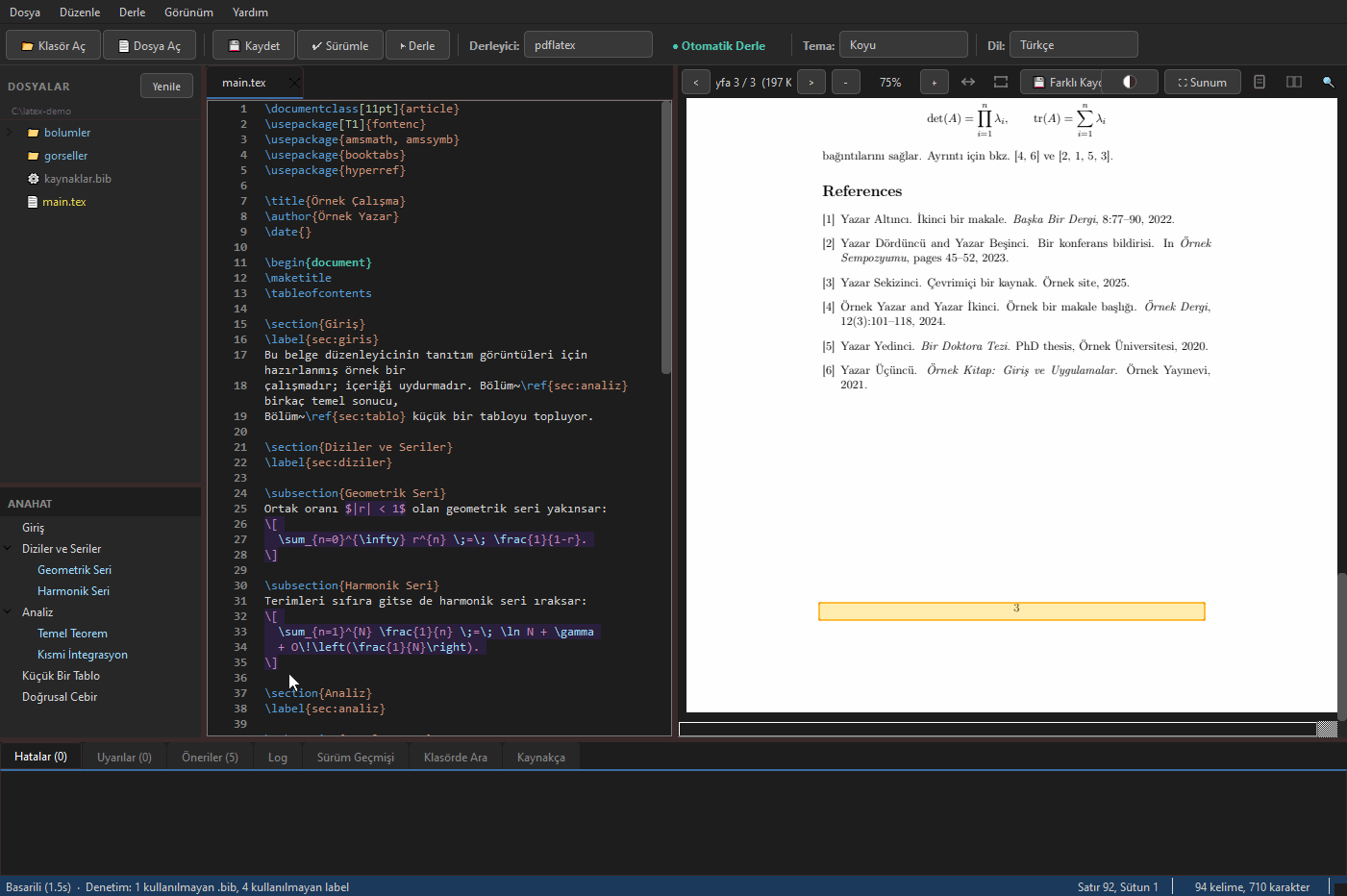Select Harmonik Seri in outline
The image size is (1347, 896).
pos(73,591)
